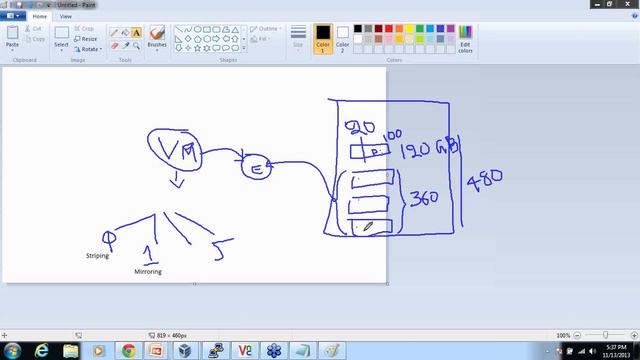Select the Fill with color bucket tool
The width and height of the screenshot is (640, 360).
(x=125, y=33)
